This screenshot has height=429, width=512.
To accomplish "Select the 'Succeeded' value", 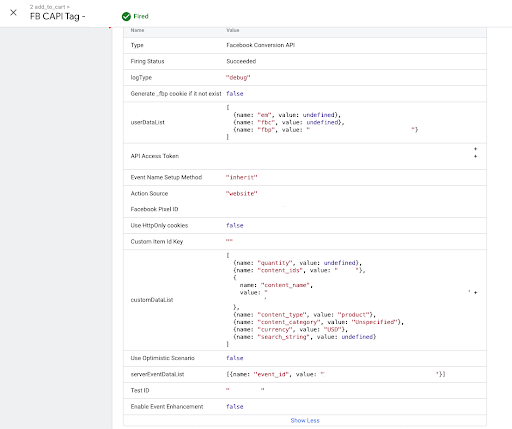I will tap(241, 61).
